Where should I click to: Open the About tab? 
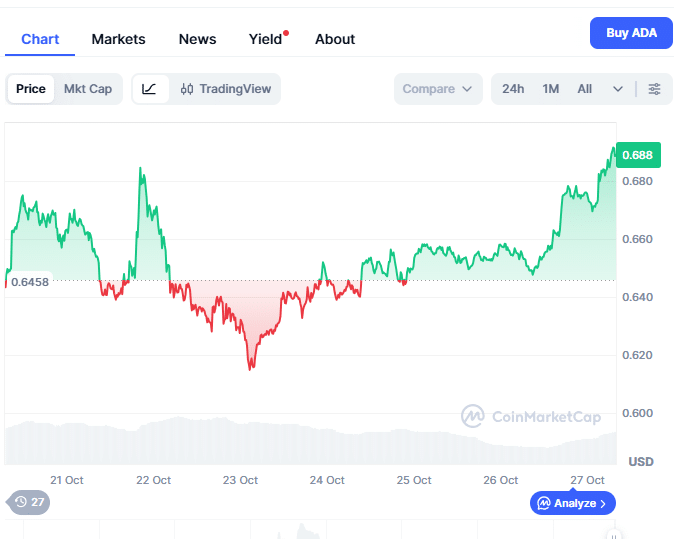(335, 39)
